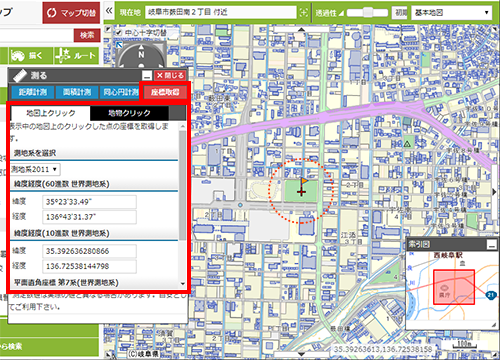Switch to 地図上クリック tab

pyautogui.click(x=51, y=113)
